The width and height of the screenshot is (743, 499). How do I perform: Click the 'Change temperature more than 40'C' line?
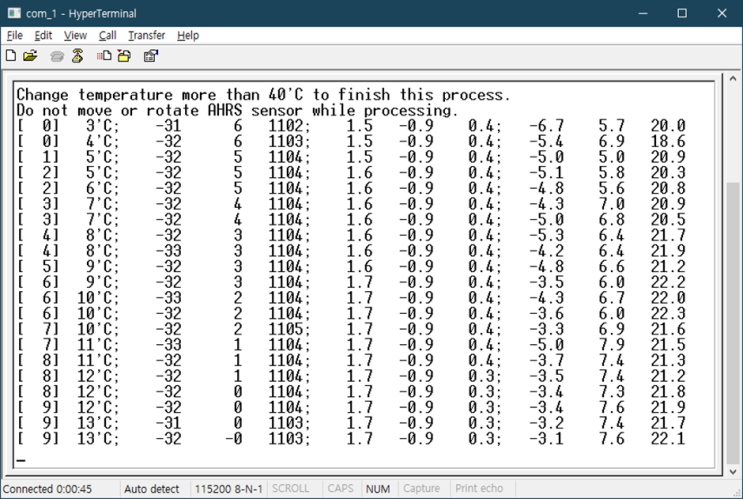(263, 95)
